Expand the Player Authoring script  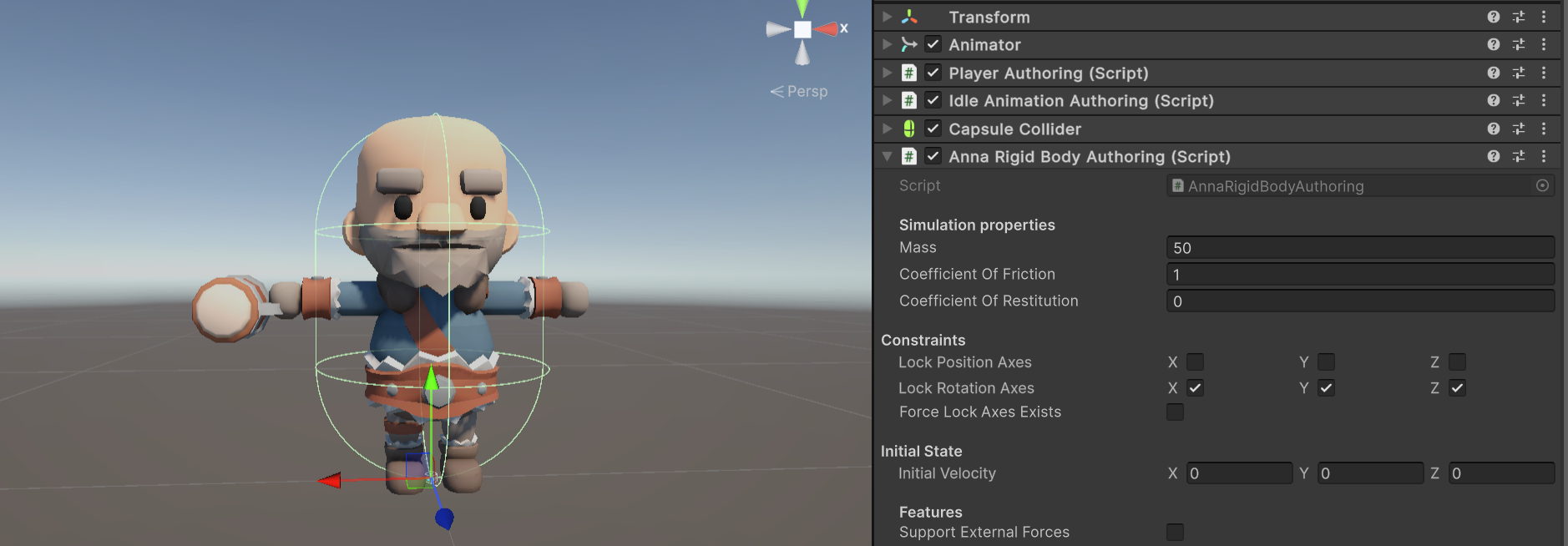tap(888, 73)
